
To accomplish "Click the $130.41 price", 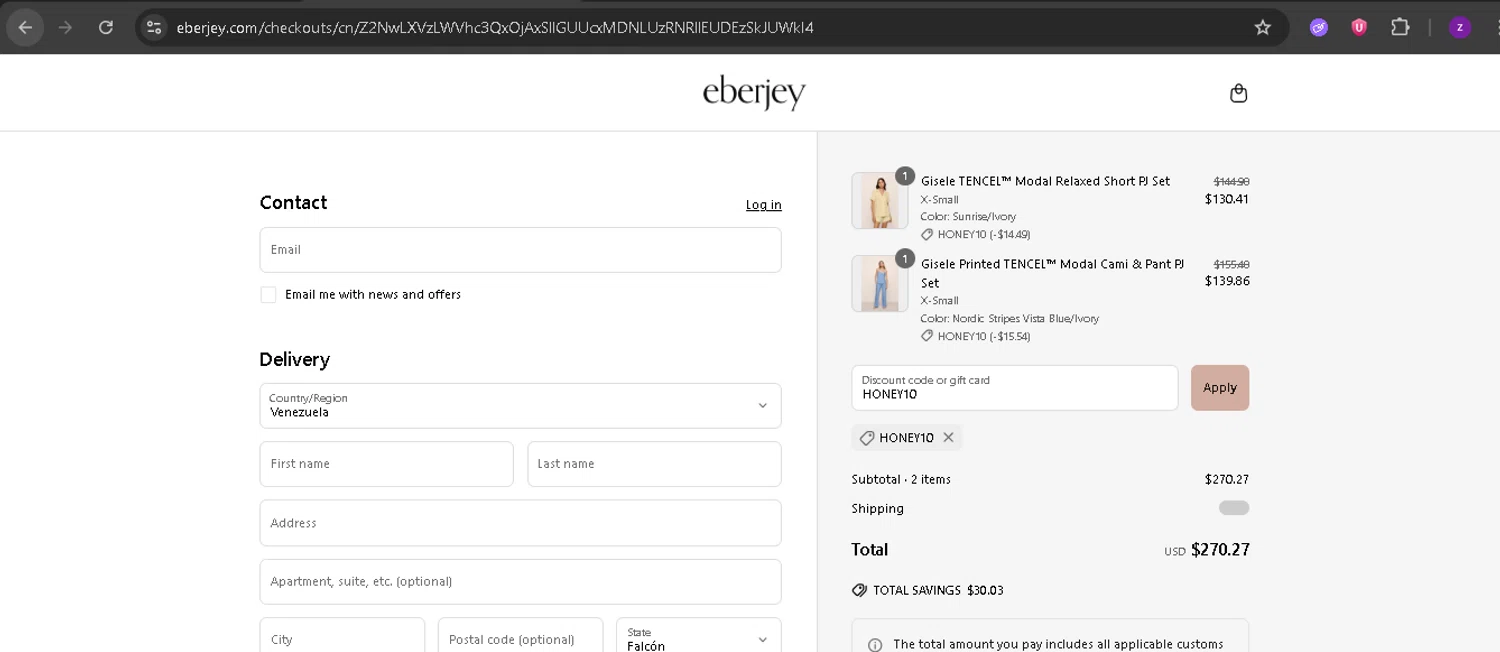I will [1227, 199].
